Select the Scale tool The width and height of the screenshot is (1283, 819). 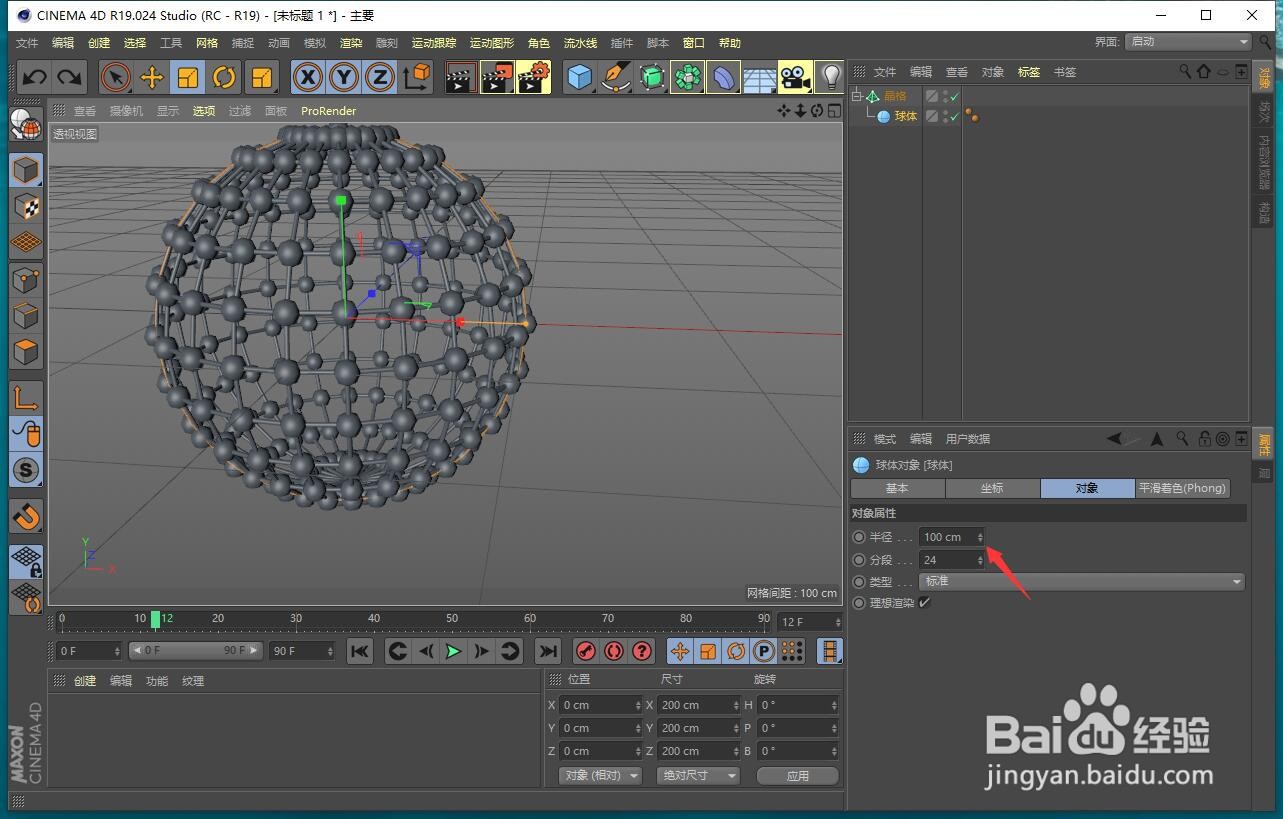point(188,77)
